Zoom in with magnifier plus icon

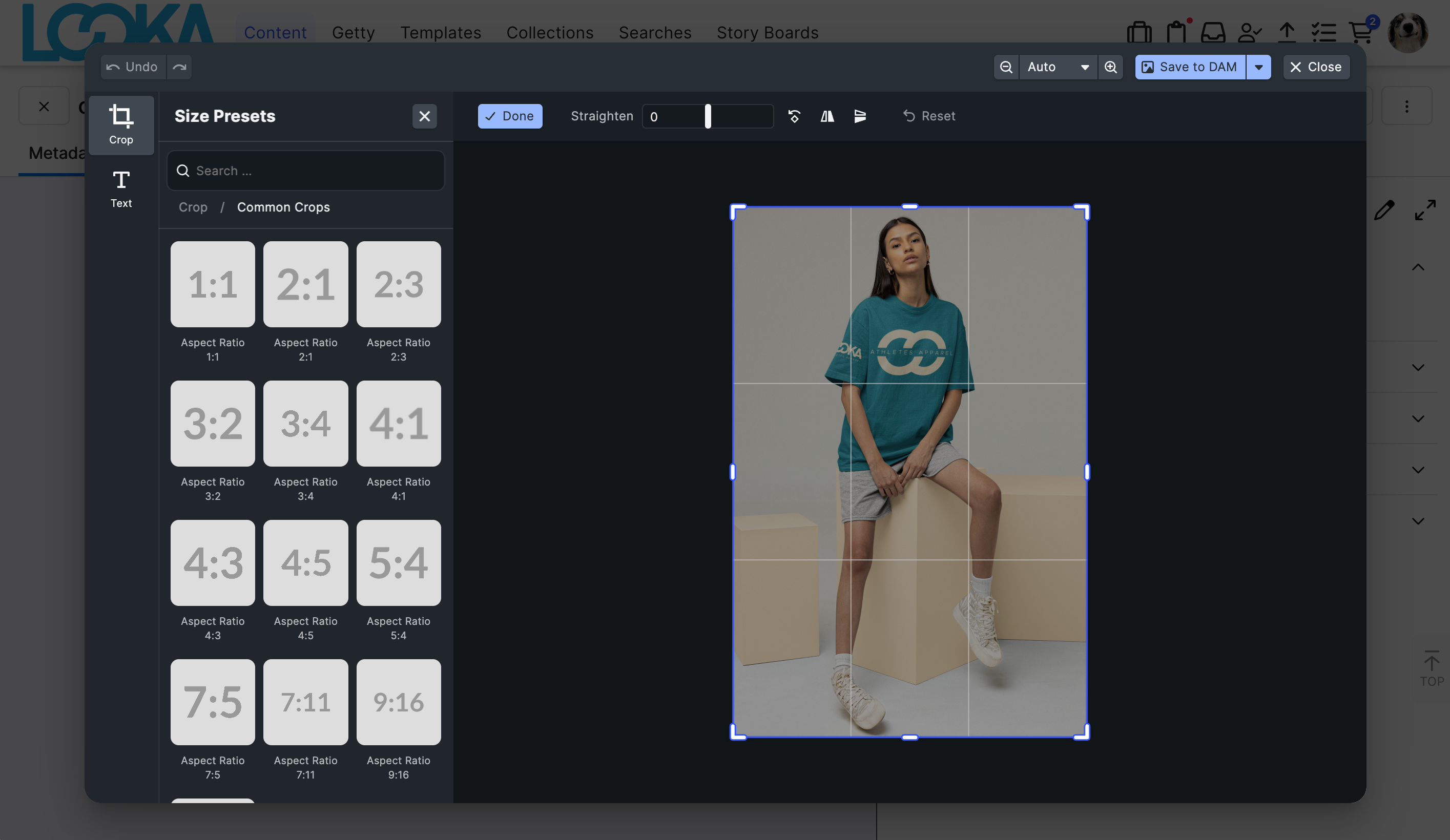1110,67
